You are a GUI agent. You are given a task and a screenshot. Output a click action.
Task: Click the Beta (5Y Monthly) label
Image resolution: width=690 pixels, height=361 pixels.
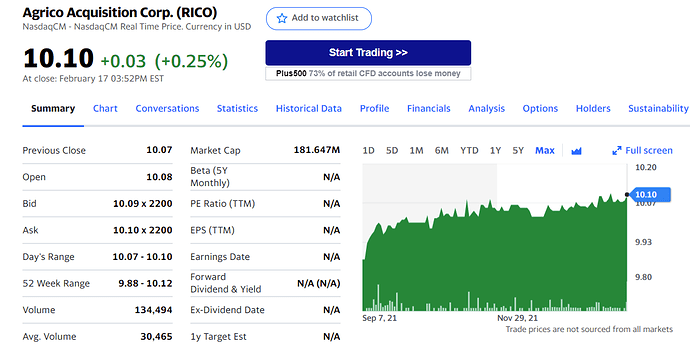point(210,177)
